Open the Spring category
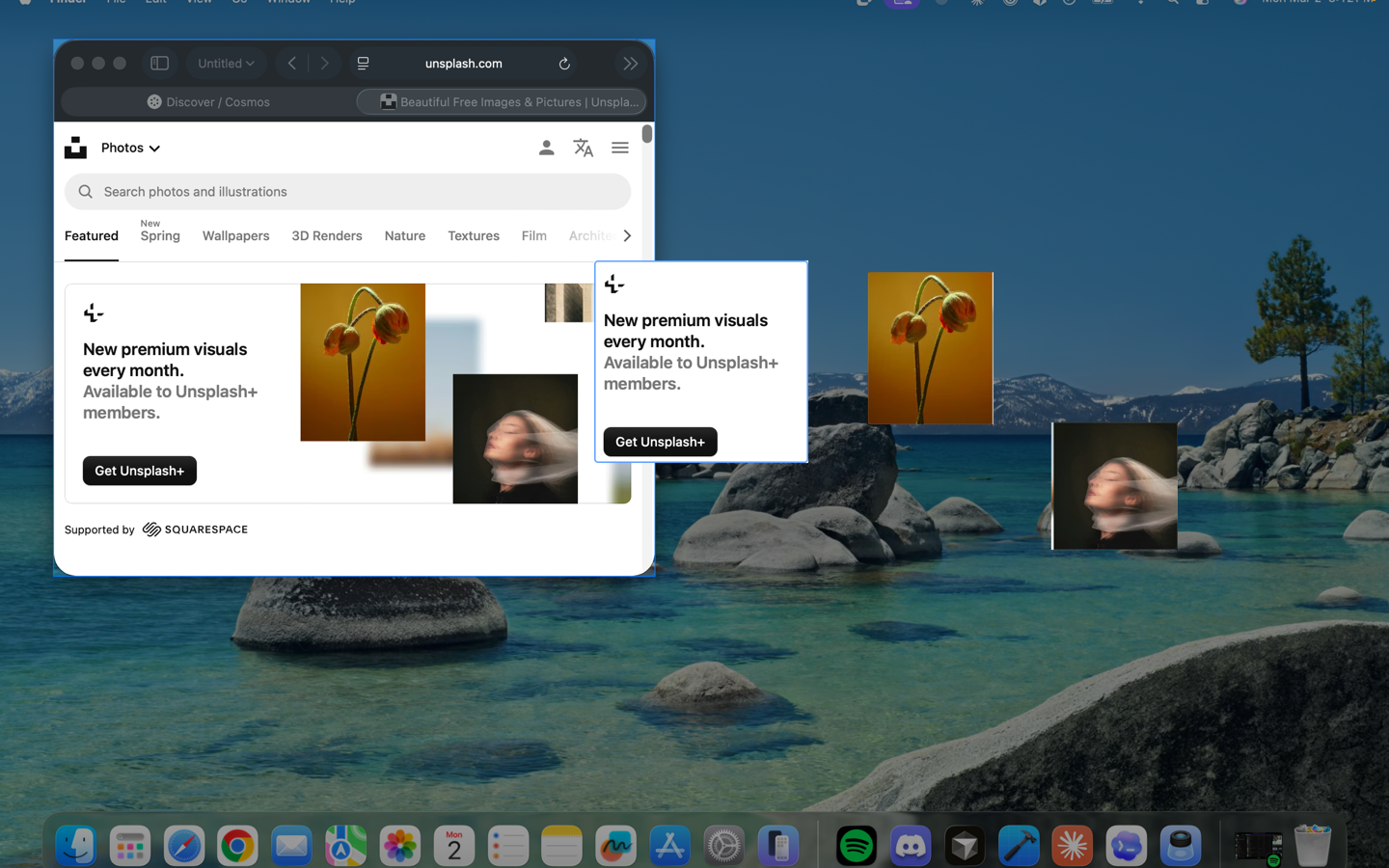The height and width of the screenshot is (868, 1389). tap(160, 236)
